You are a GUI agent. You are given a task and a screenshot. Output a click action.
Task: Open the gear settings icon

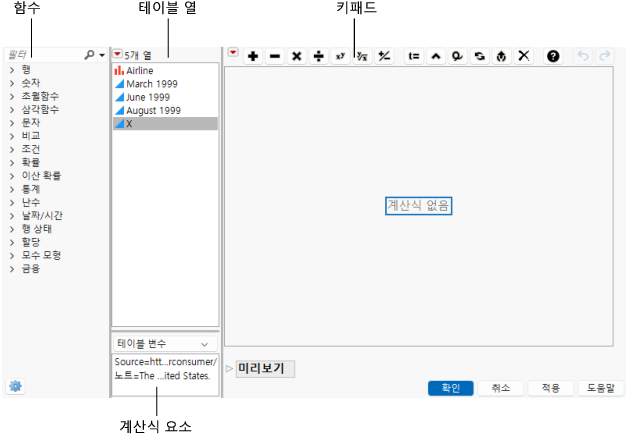tap(16, 386)
